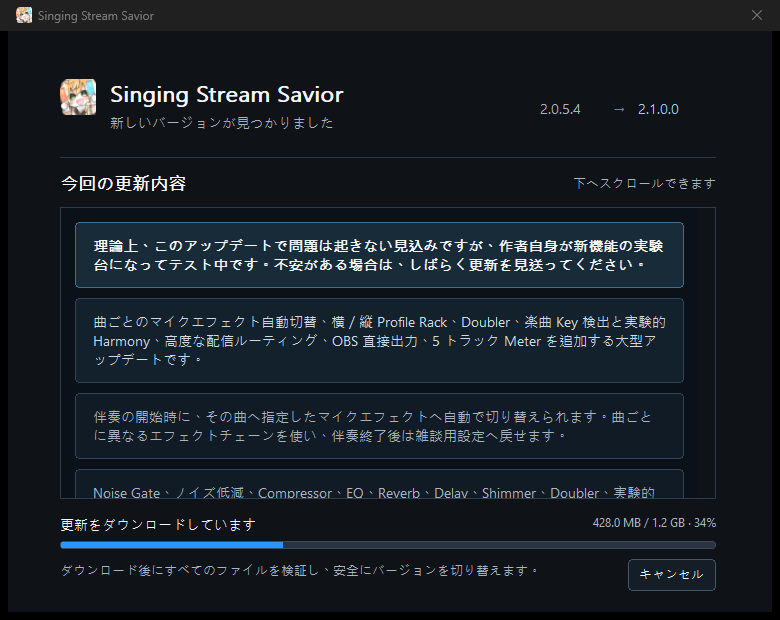Click the キャンセル button
Screen dimensions: 780x620
[672, 575]
